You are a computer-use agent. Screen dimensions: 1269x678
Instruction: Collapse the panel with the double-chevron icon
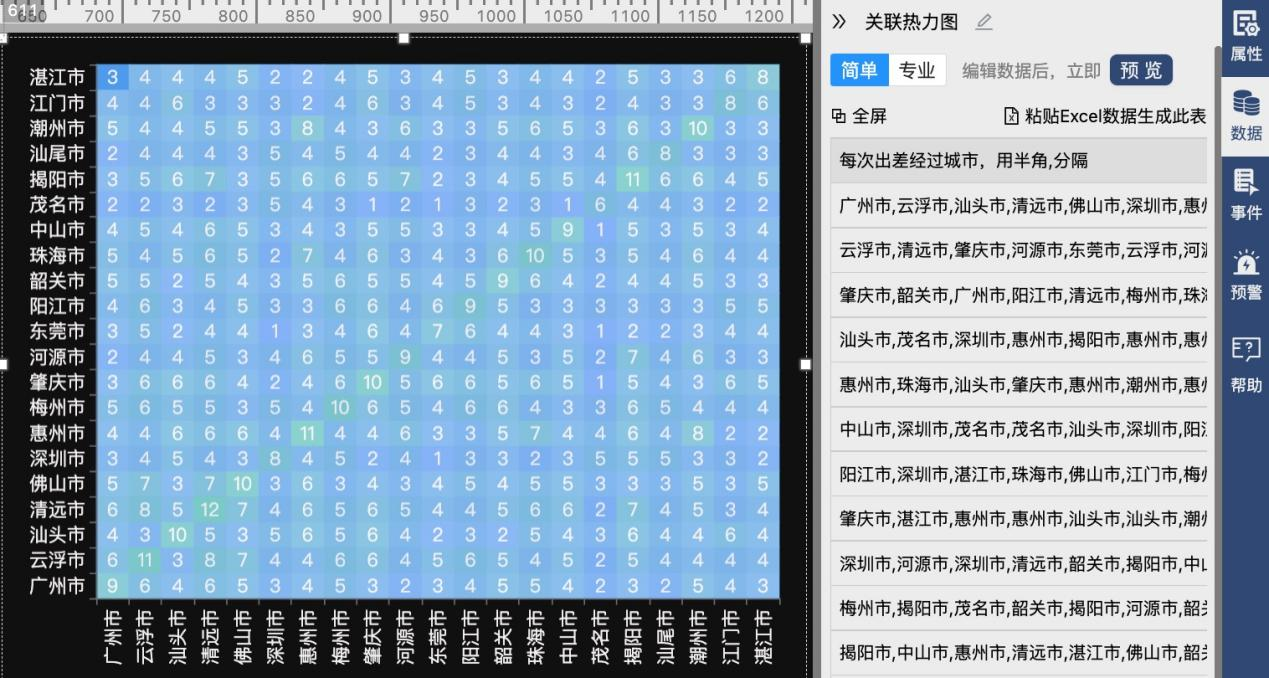839,21
